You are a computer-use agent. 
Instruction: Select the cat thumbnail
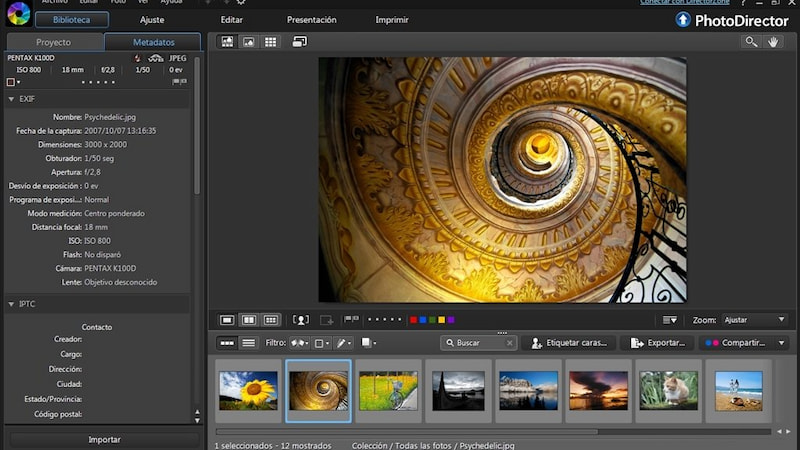pyautogui.click(x=668, y=391)
